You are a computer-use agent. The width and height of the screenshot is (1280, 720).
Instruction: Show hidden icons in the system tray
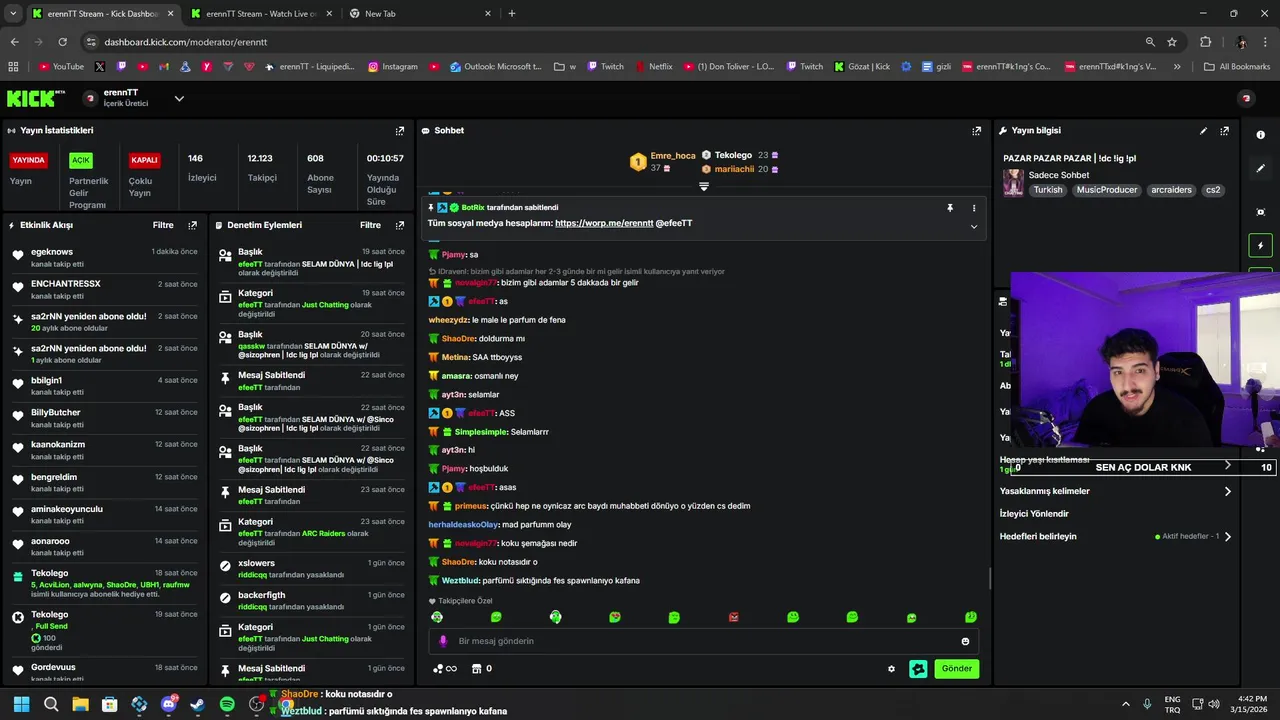point(1125,704)
